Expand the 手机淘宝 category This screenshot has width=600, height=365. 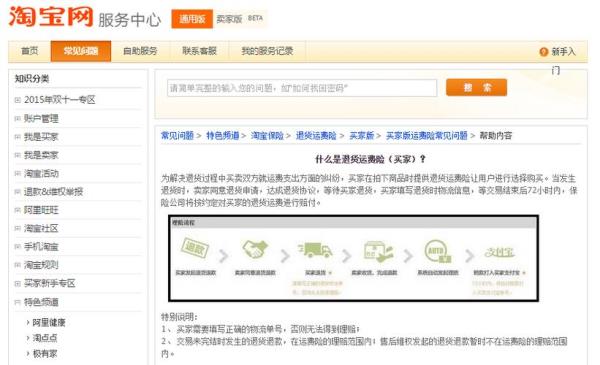pos(17,246)
